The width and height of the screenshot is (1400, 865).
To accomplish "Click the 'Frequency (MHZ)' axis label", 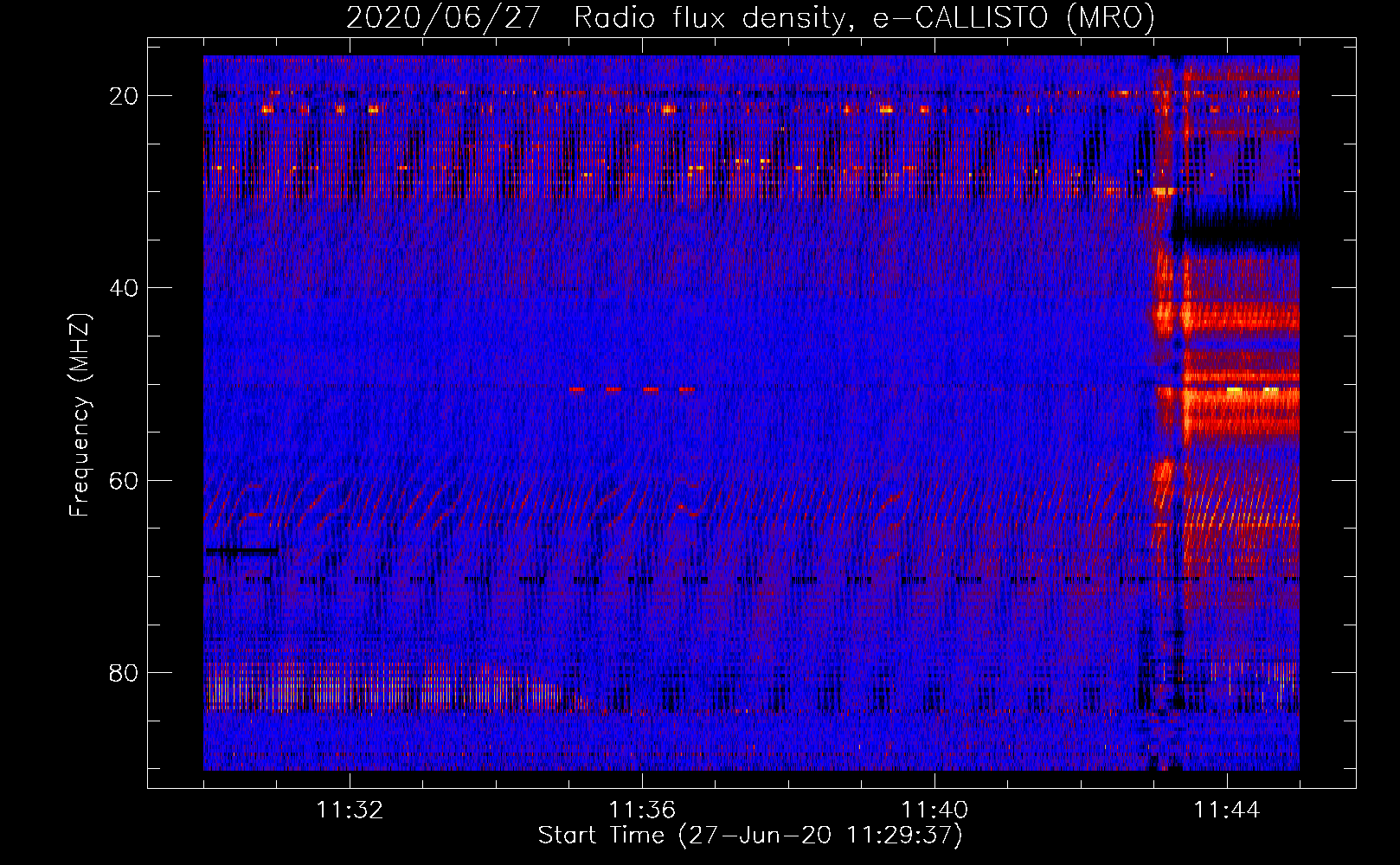I will [80, 415].
